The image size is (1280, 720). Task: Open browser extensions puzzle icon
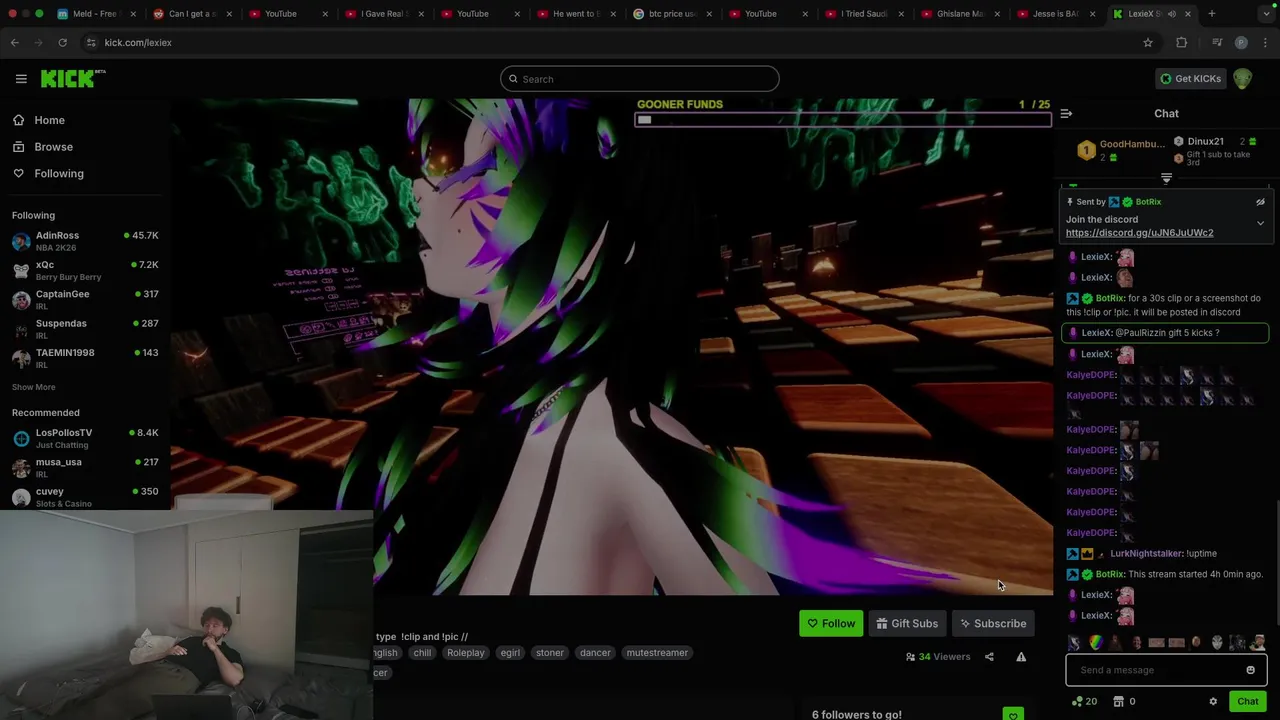pyautogui.click(x=1181, y=42)
